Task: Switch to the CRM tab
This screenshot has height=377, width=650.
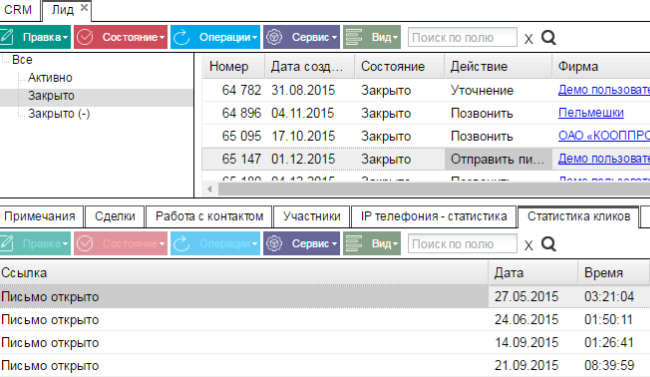Action: (x=18, y=10)
